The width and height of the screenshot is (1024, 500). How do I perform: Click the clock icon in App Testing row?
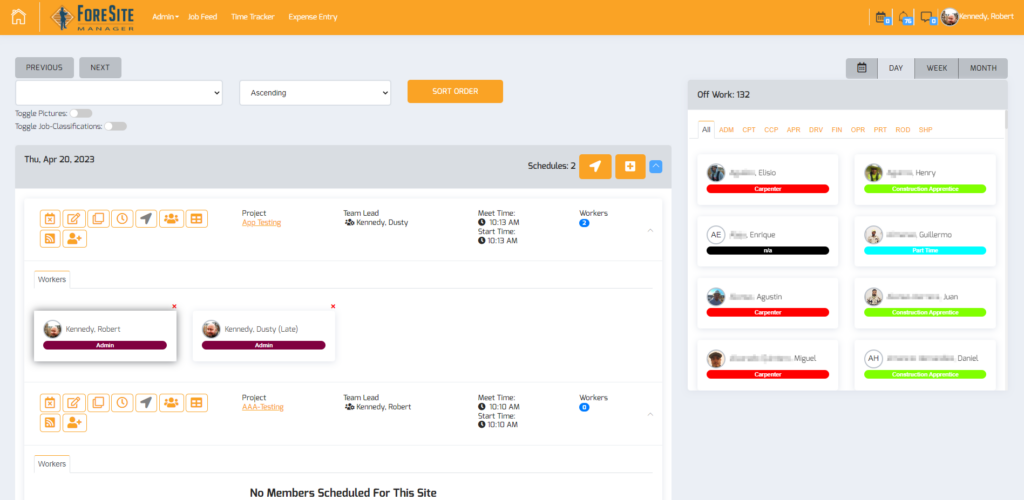[x=121, y=219]
